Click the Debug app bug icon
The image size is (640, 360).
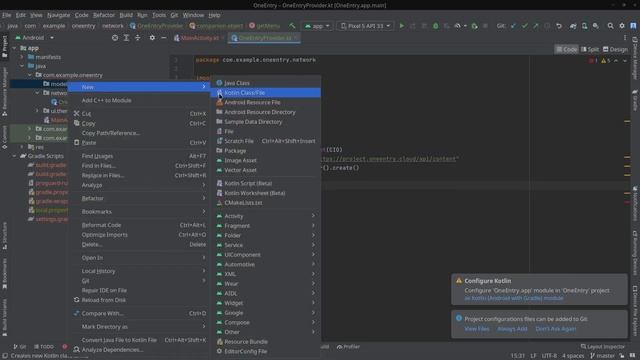click(436, 26)
